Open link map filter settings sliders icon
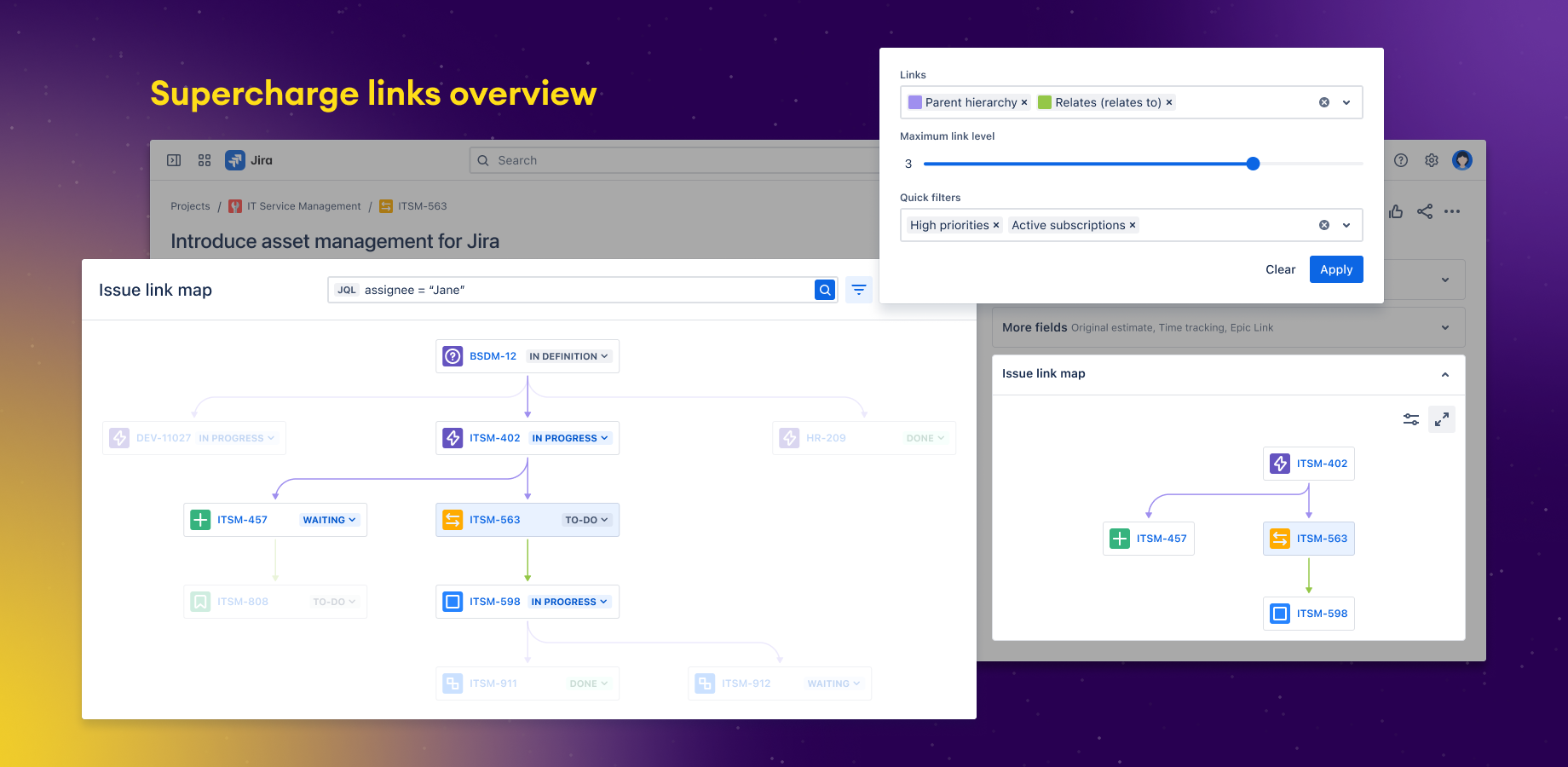This screenshot has height=767, width=1568. coord(1410,419)
